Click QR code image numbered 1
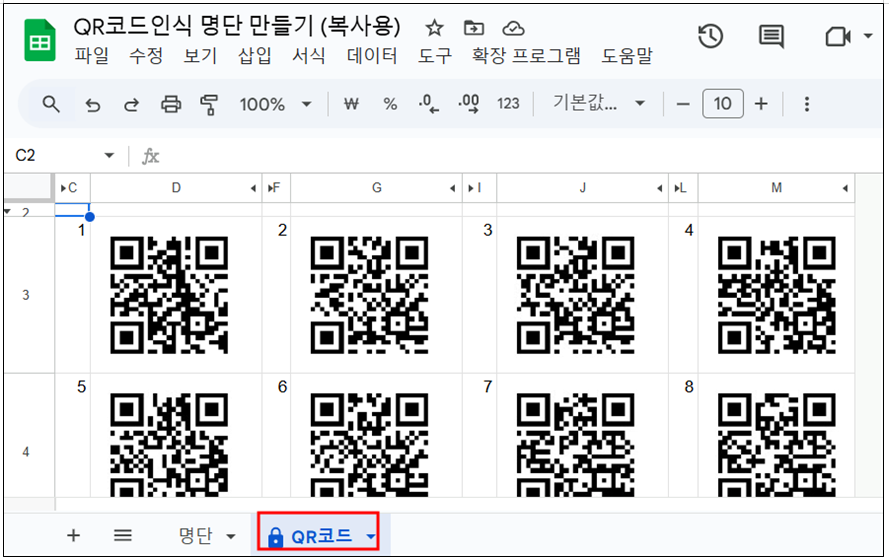 tap(169, 295)
